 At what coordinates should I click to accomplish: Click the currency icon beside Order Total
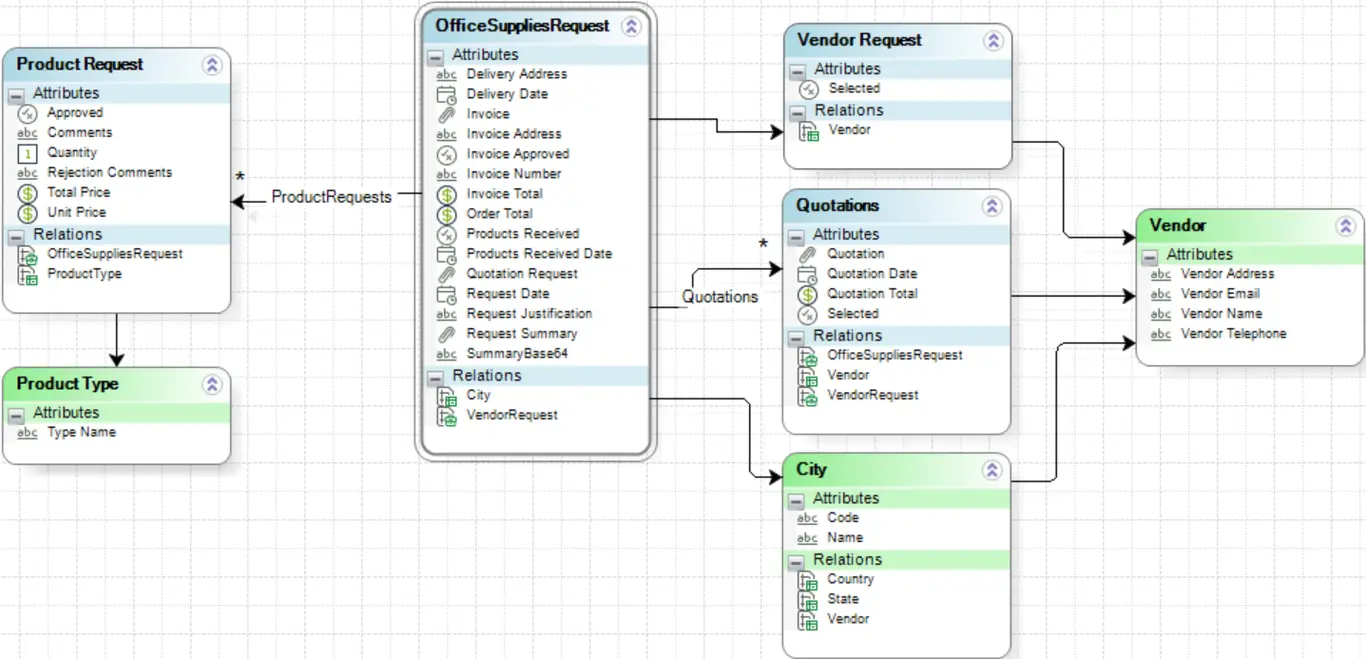(x=447, y=215)
